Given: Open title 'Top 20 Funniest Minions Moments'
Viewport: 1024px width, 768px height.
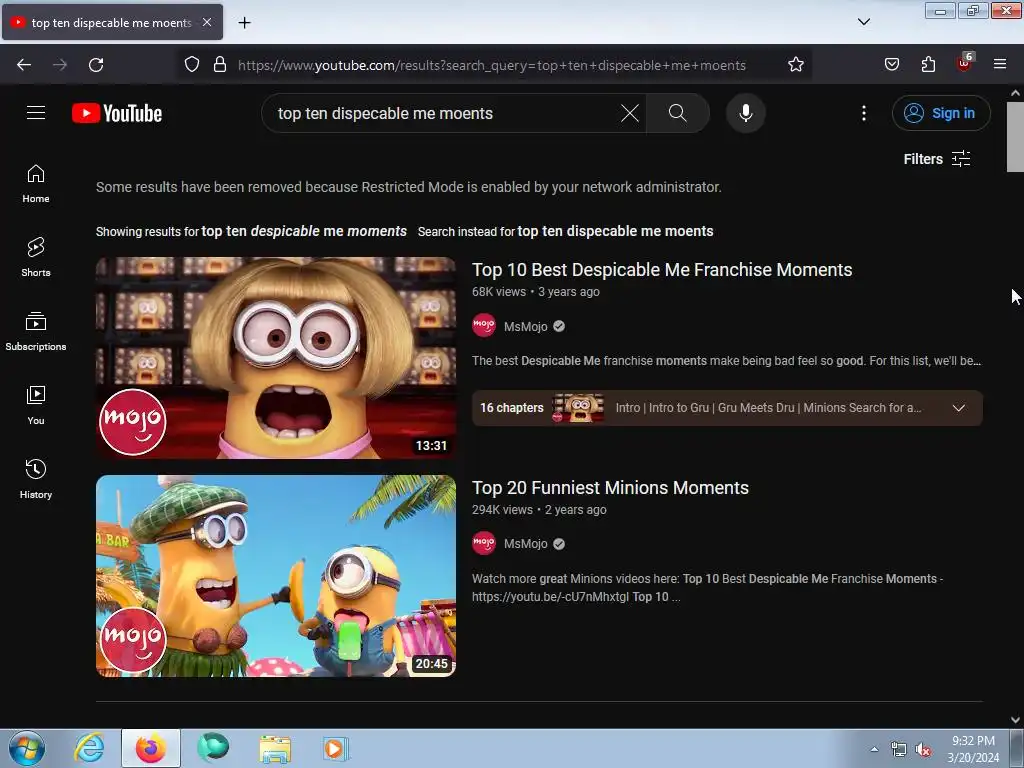Looking at the screenshot, I should [610, 488].
